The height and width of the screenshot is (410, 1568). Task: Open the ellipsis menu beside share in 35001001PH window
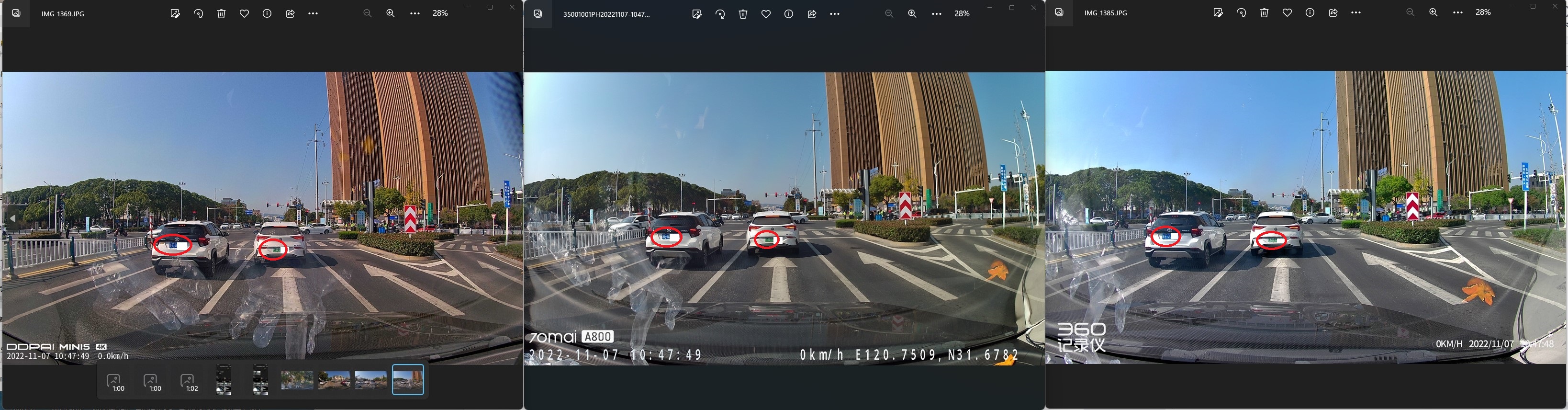835,13
